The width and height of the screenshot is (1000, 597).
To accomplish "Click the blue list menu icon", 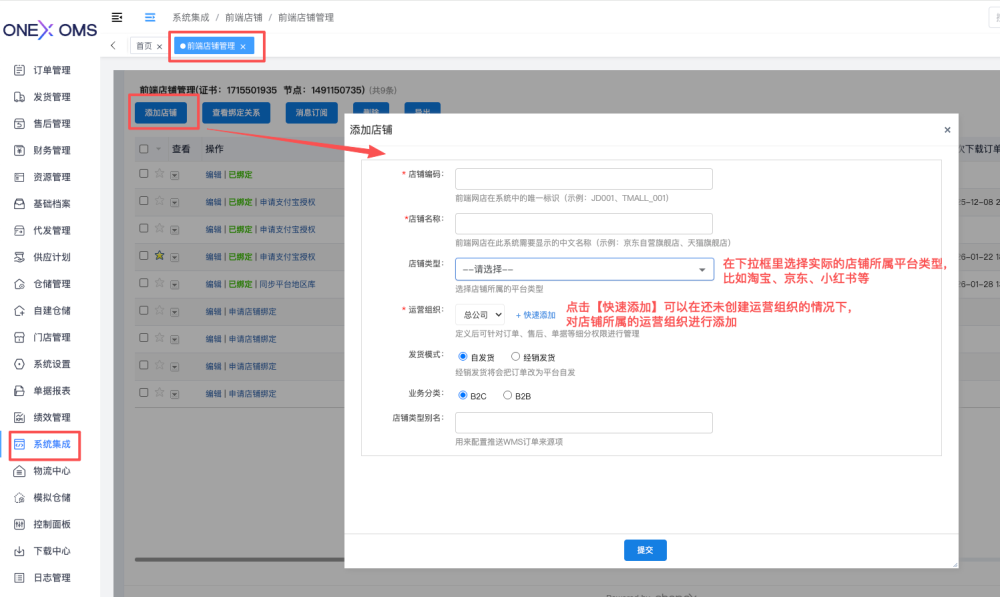I will coord(150,17).
